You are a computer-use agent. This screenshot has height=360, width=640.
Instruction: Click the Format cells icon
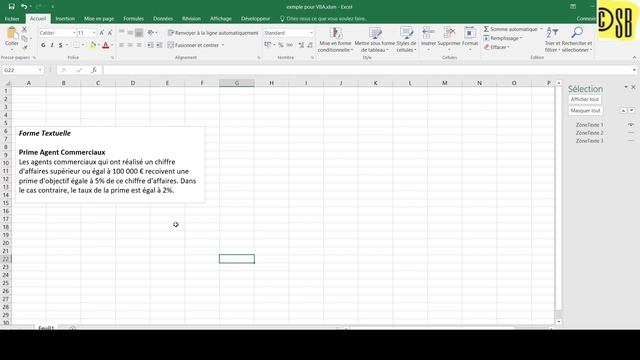pos(470,32)
